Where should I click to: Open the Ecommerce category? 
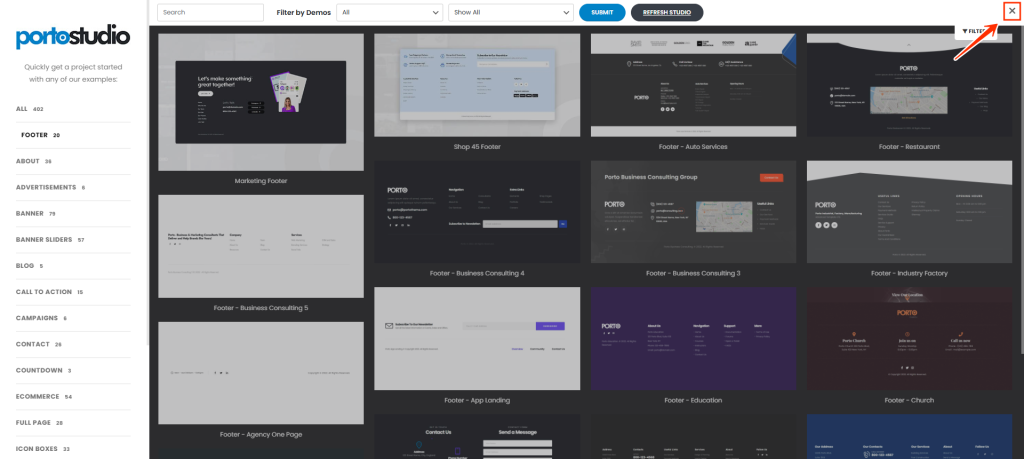[x=38, y=396]
